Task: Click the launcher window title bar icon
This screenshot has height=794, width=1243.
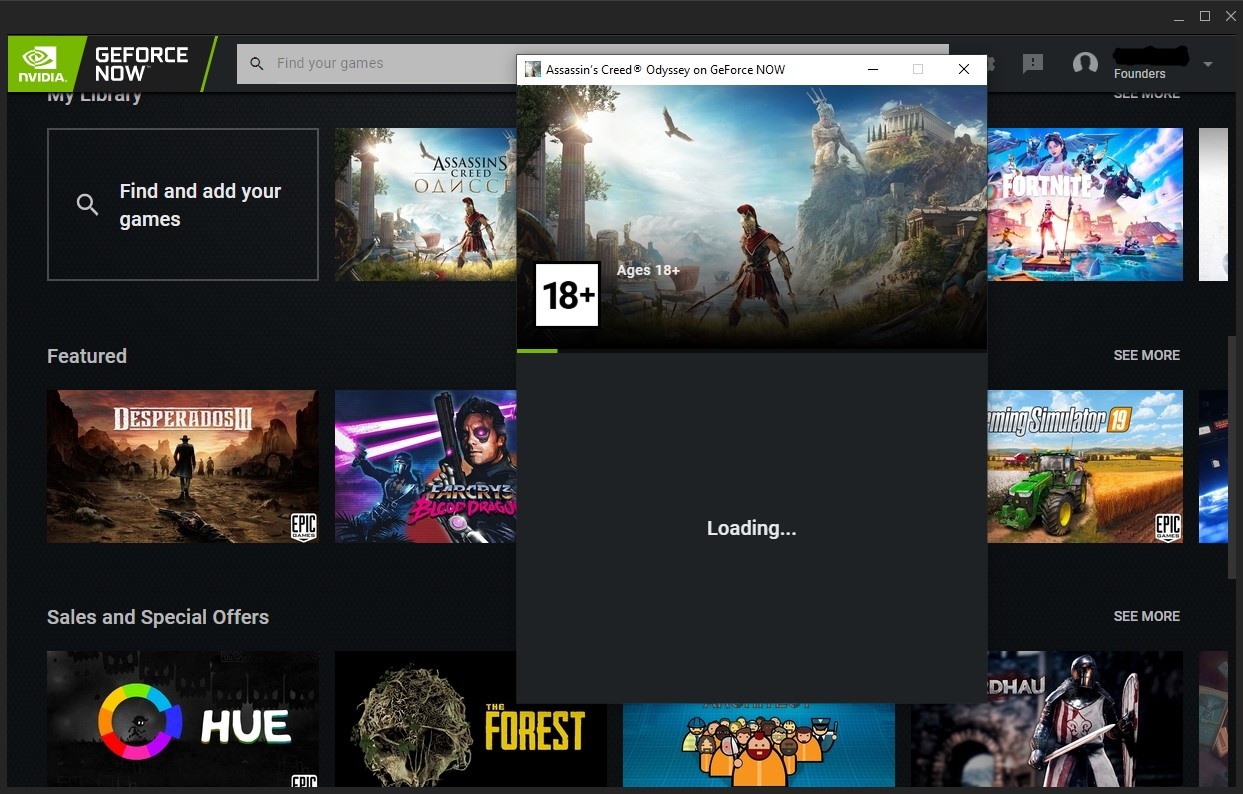Action: click(533, 69)
